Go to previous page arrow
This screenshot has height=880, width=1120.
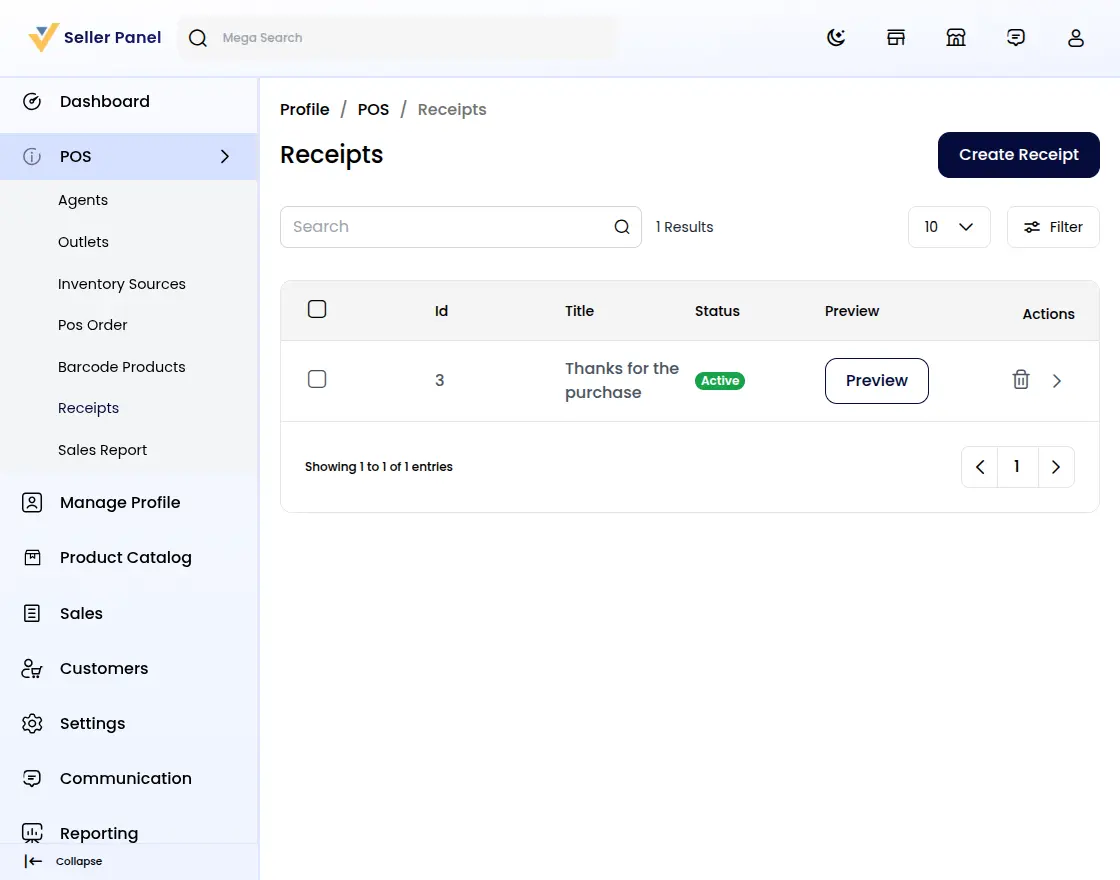click(980, 467)
